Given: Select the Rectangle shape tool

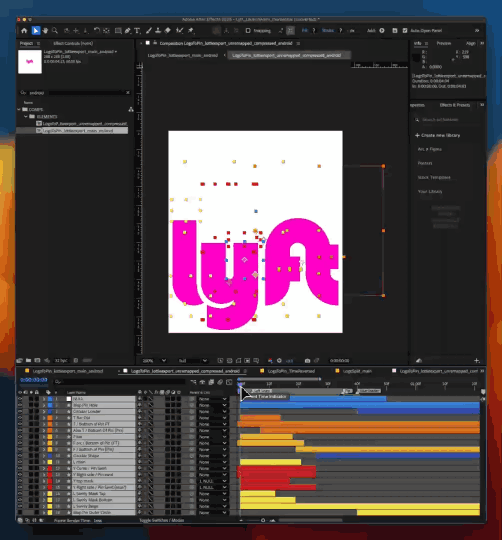Looking at the screenshot, I should pyautogui.click(x=118, y=31).
